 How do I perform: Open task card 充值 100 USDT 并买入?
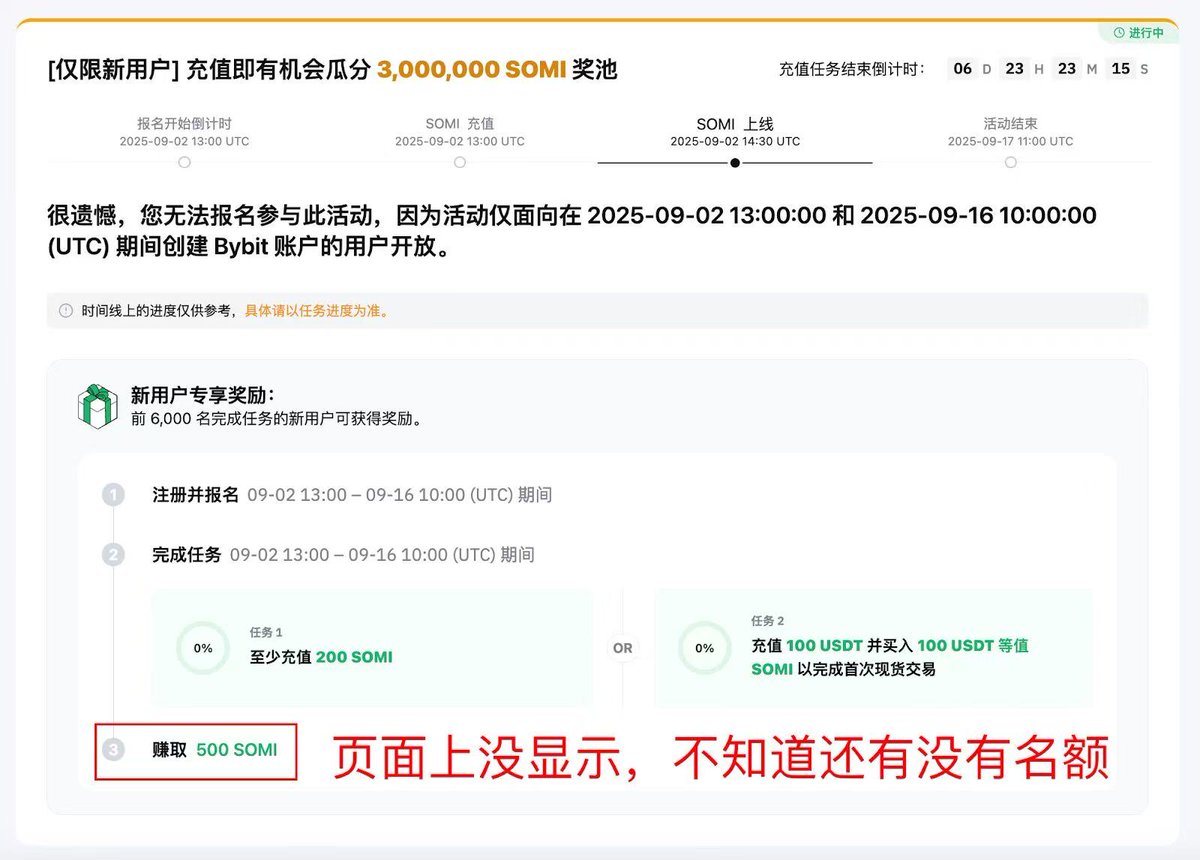tap(873, 648)
